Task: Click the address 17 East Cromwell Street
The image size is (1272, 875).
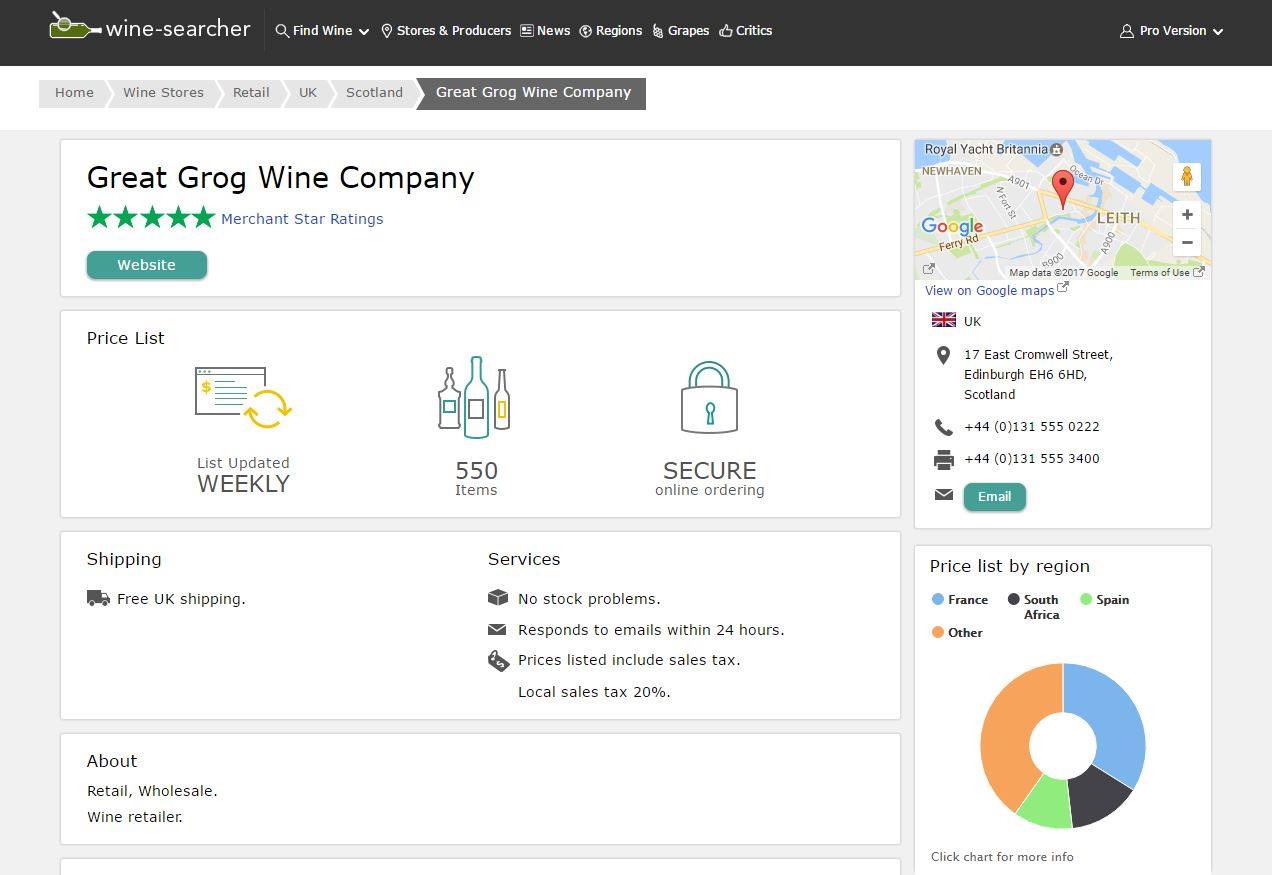Action: (1038, 355)
